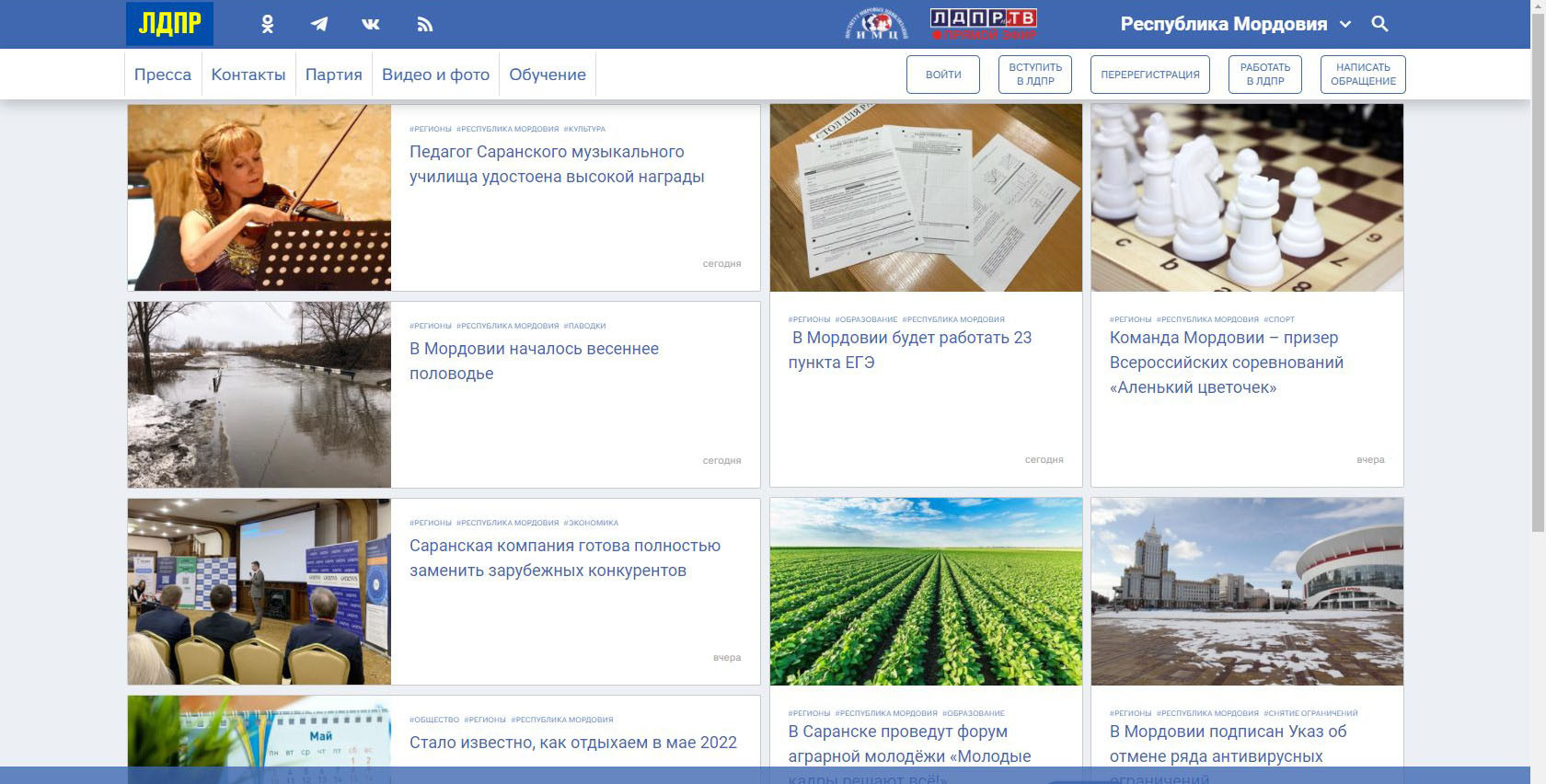Click the #КУЛЬТУРА tag on violinist article
The width and height of the screenshot is (1546, 784).
click(584, 129)
